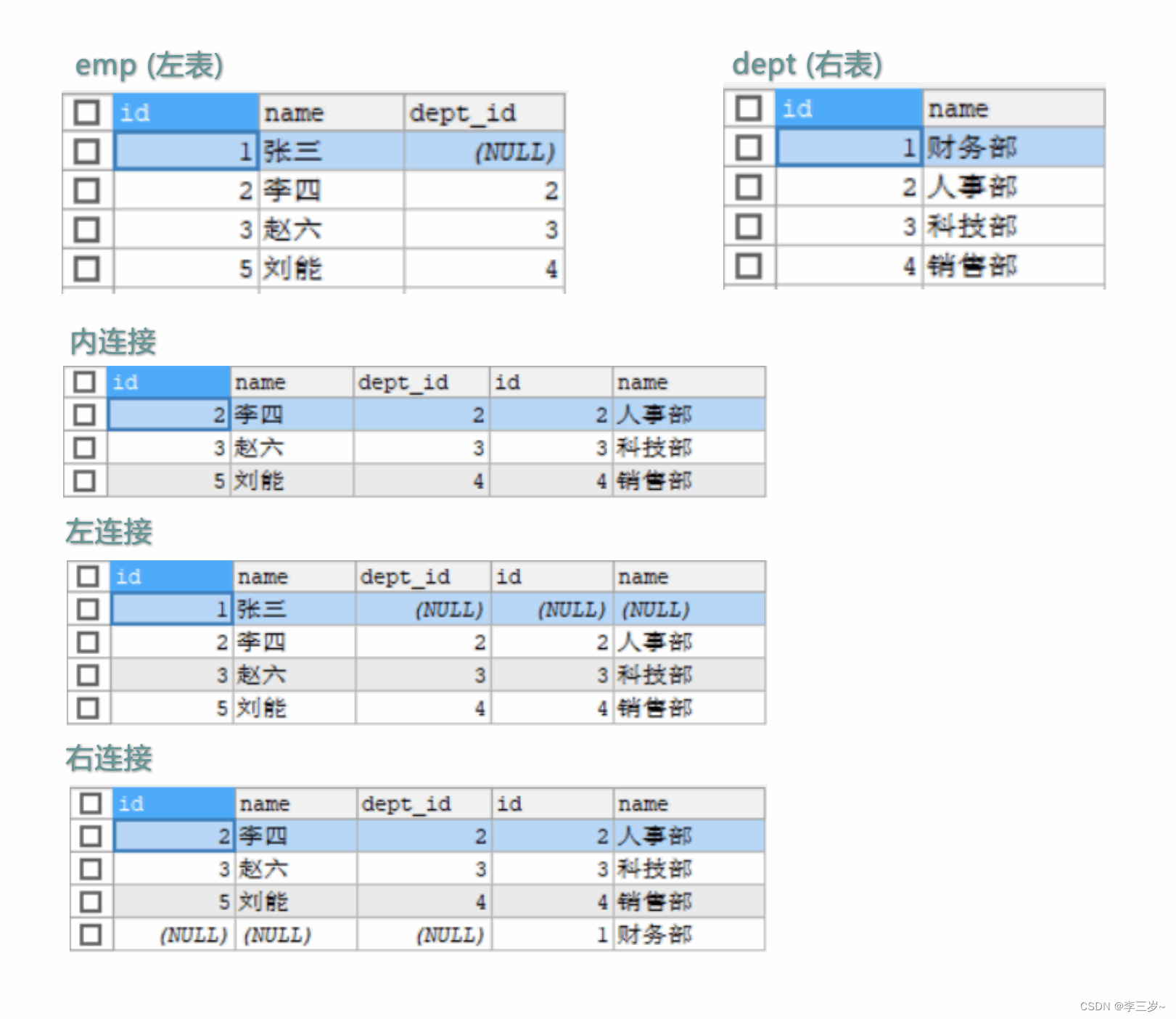Select the 刘能 name cell in emp table

331,269
